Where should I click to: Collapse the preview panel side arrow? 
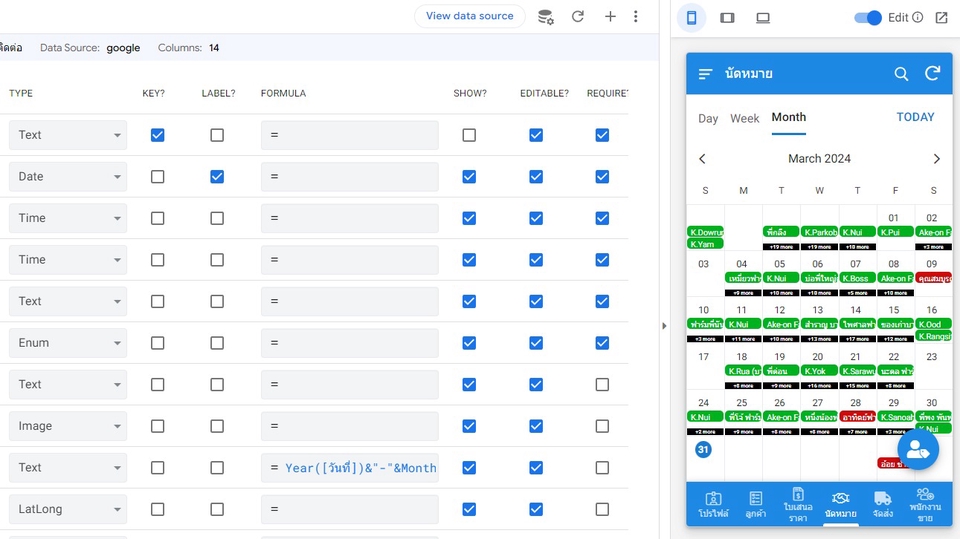coord(664,326)
